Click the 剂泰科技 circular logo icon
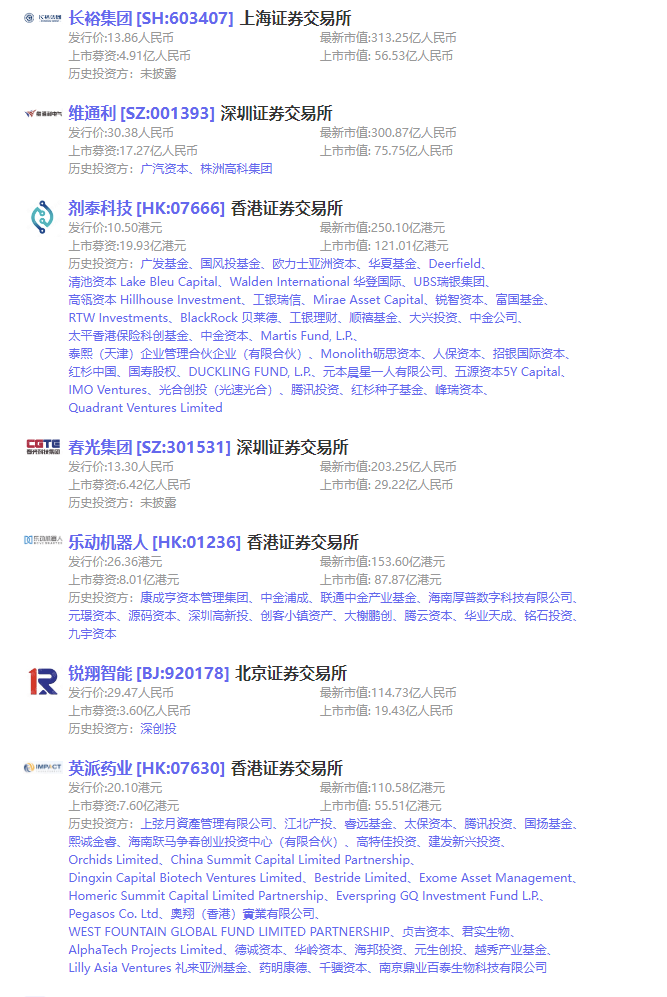The image size is (667, 997). (43, 217)
